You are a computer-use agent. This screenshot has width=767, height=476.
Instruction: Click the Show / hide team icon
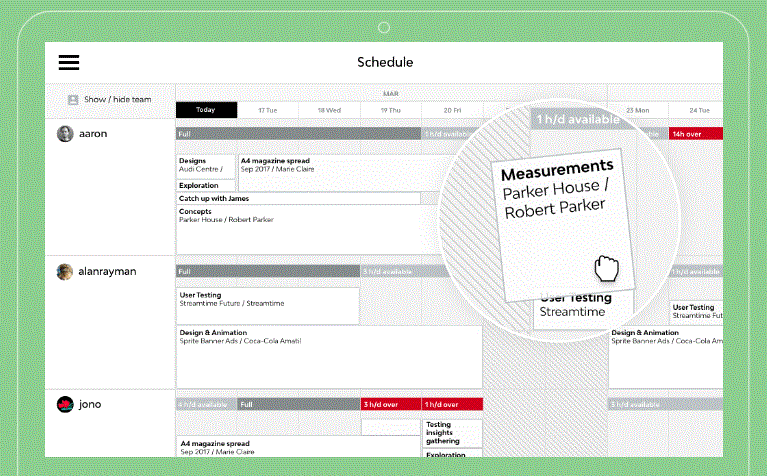coord(73,100)
